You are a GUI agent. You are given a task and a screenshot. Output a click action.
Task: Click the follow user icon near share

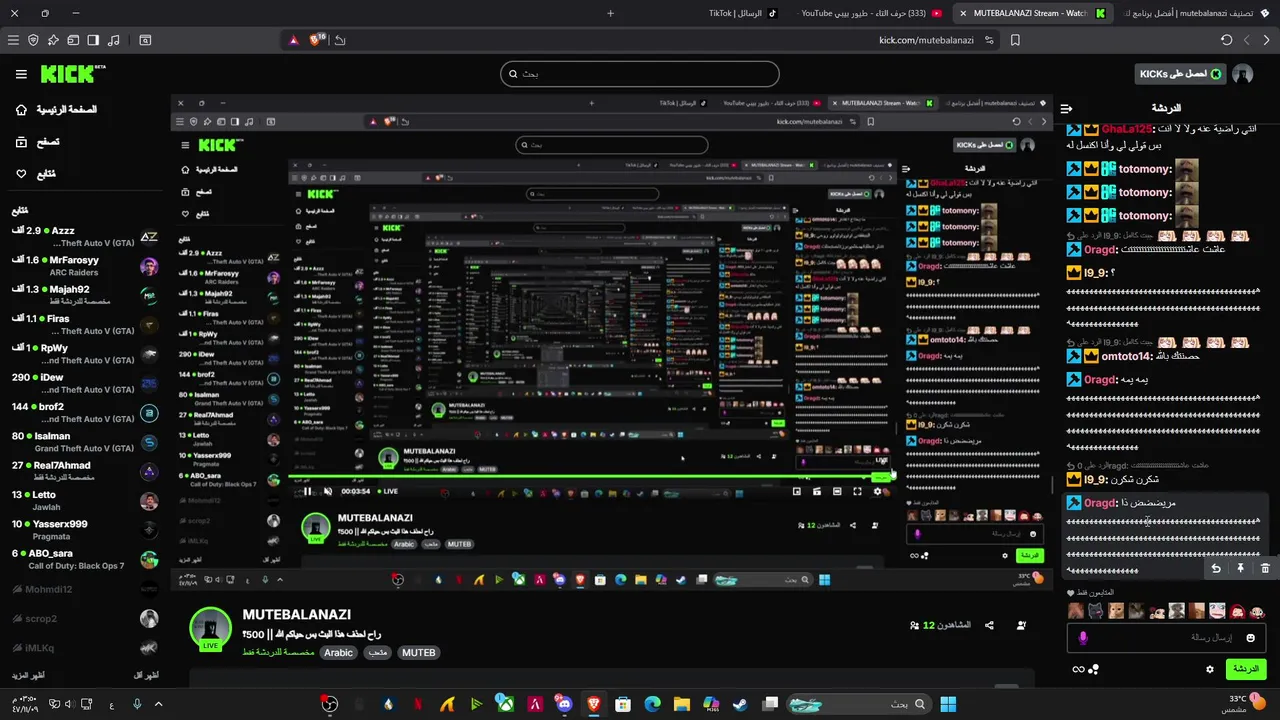[1021, 625]
